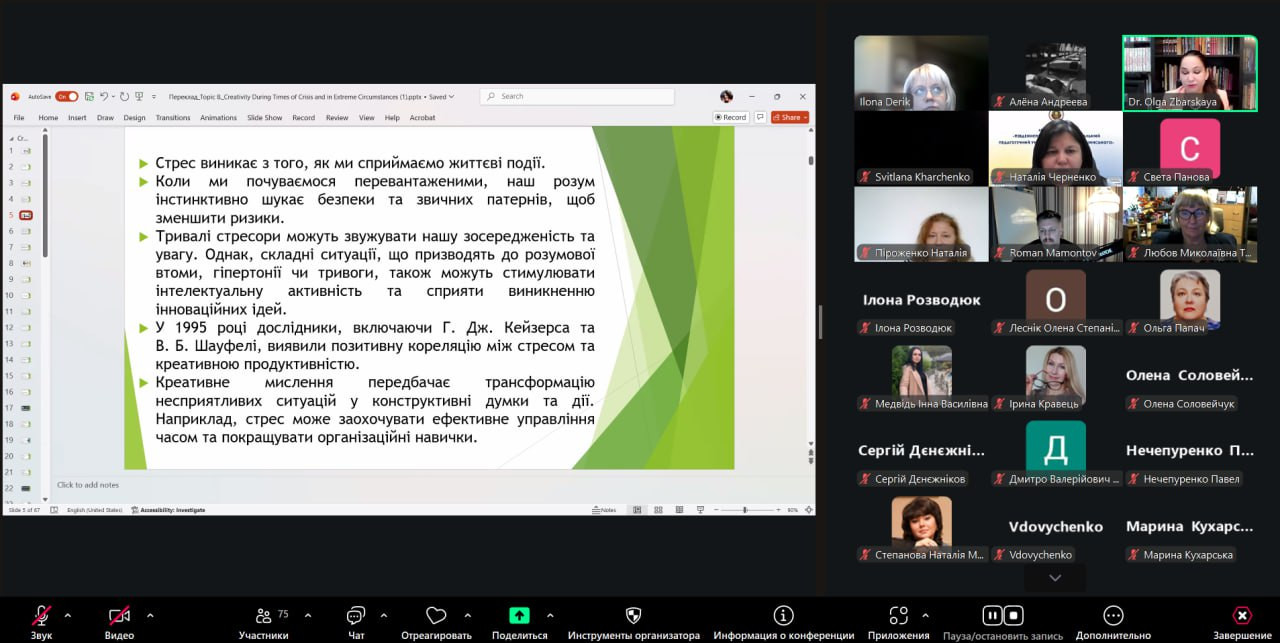
Task: Open Customize Quick Access Toolbar dropdown
Action: (x=153, y=97)
